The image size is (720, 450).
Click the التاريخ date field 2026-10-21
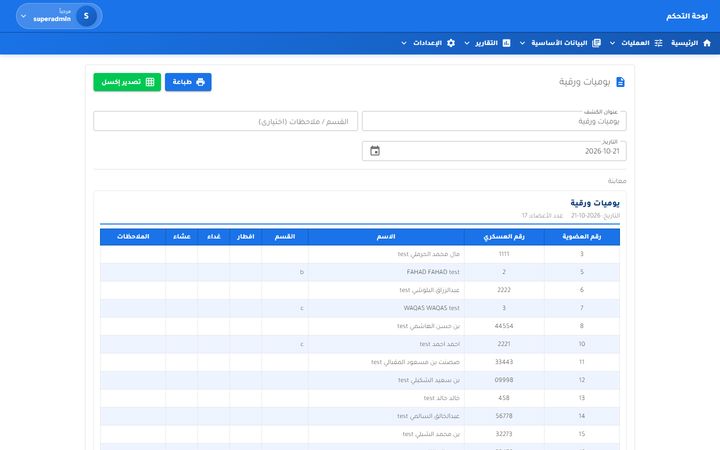494,151
